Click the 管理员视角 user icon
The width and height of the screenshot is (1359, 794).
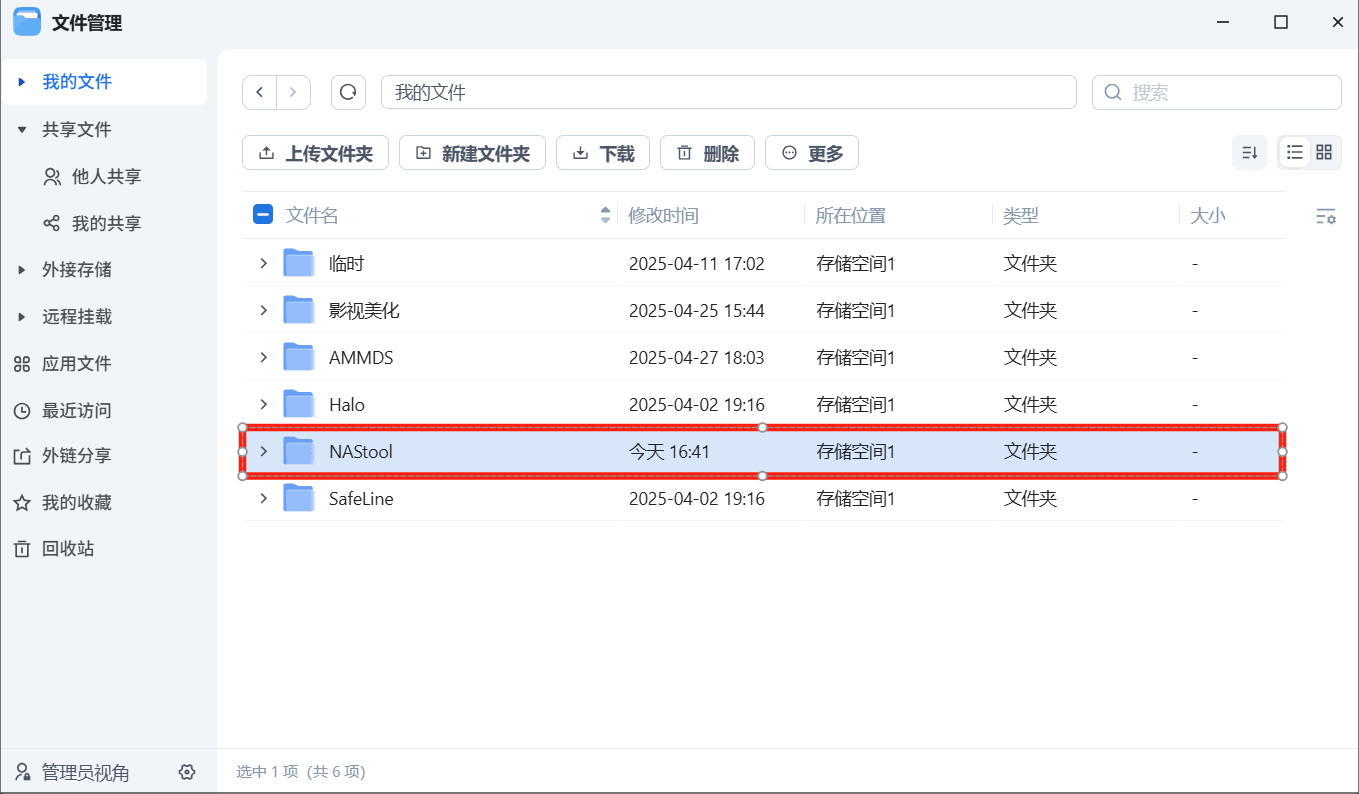22,772
